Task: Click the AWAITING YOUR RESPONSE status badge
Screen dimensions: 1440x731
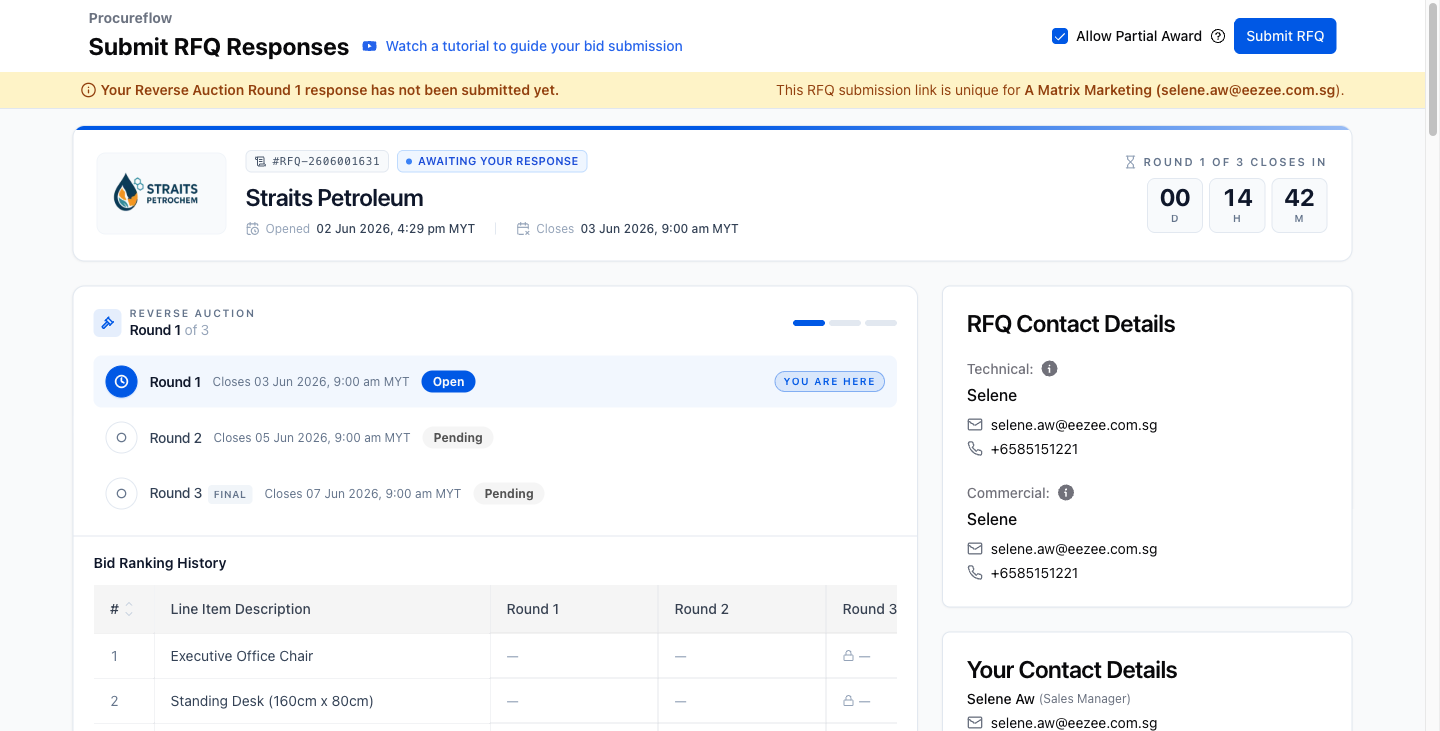Action: coord(492,161)
